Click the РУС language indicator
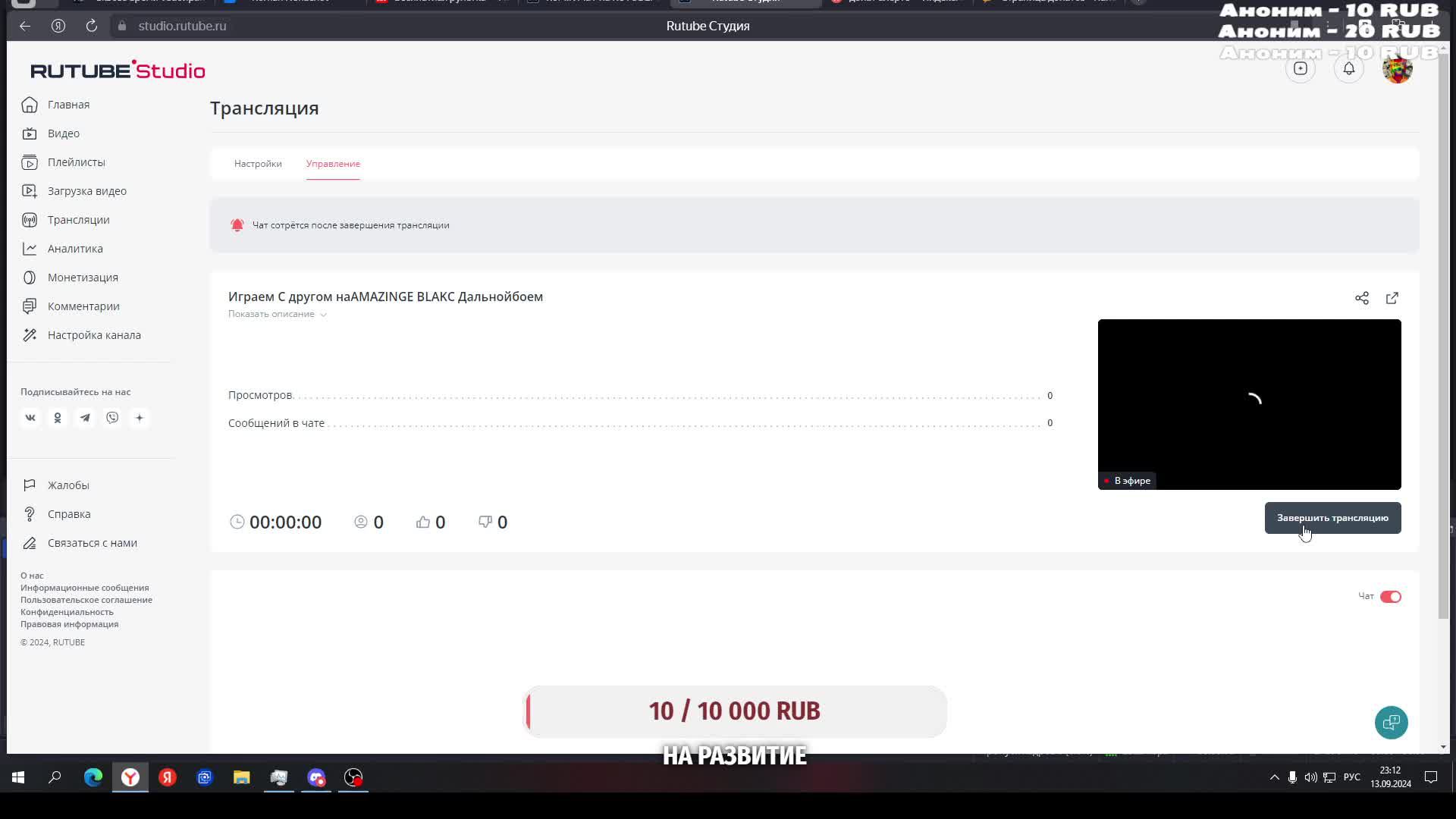 click(1351, 777)
